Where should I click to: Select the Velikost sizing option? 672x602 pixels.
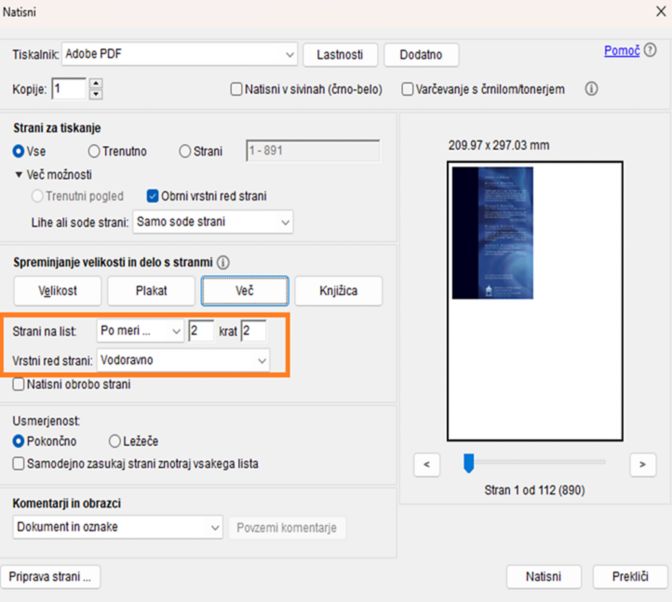pyautogui.click(x=57, y=291)
